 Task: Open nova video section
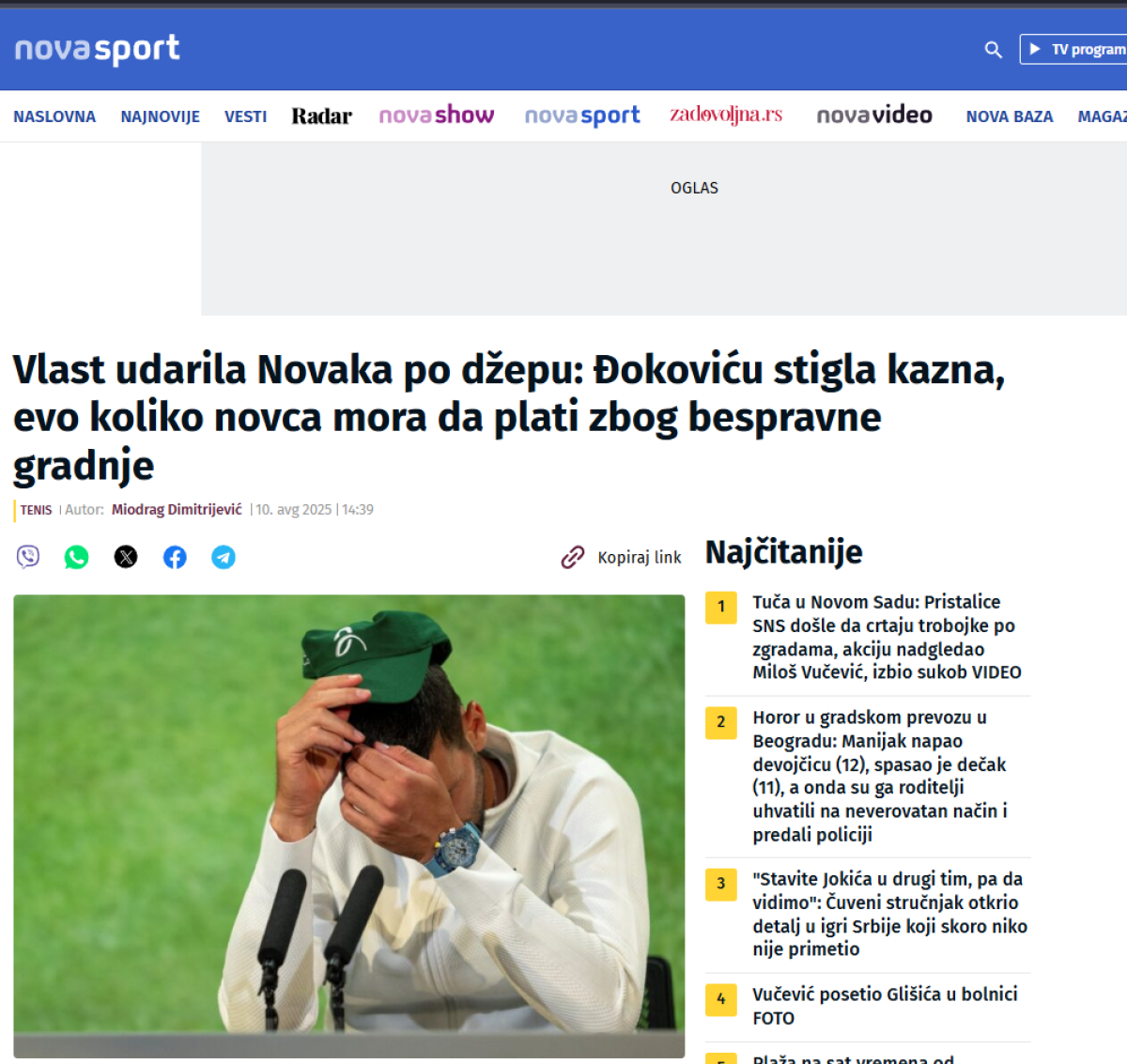[874, 116]
